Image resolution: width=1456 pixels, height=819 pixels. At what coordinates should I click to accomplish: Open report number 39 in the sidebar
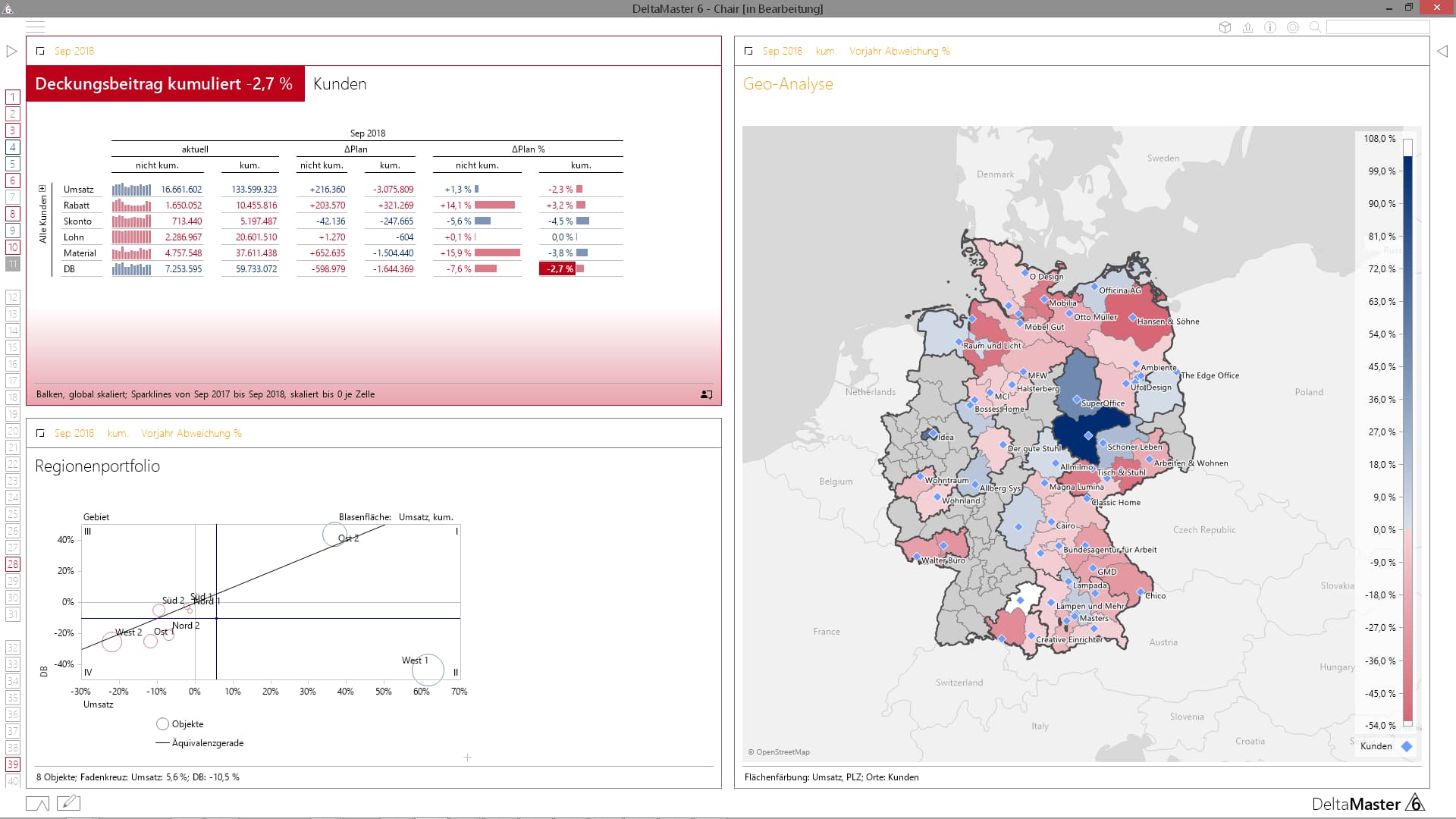[12, 764]
